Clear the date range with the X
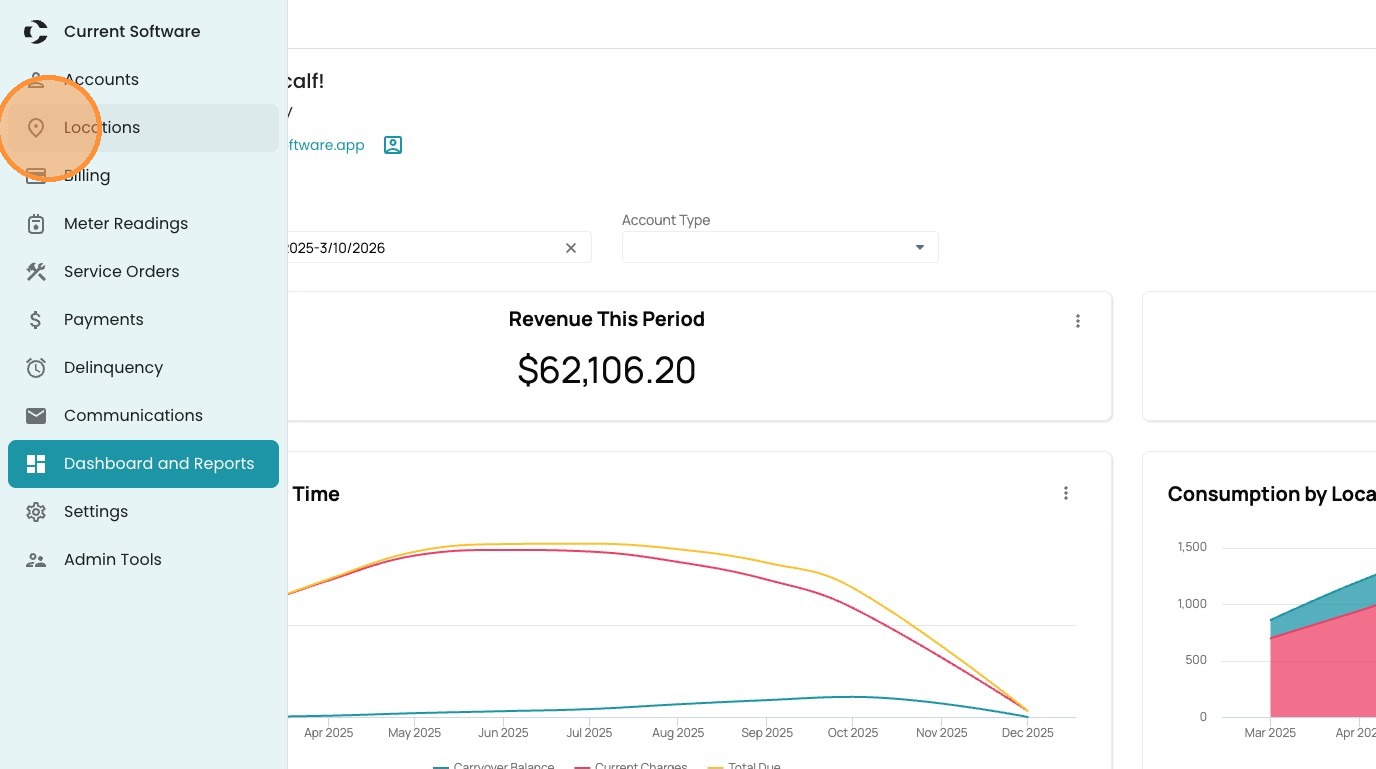The image size is (1376, 769). click(571, 248)
